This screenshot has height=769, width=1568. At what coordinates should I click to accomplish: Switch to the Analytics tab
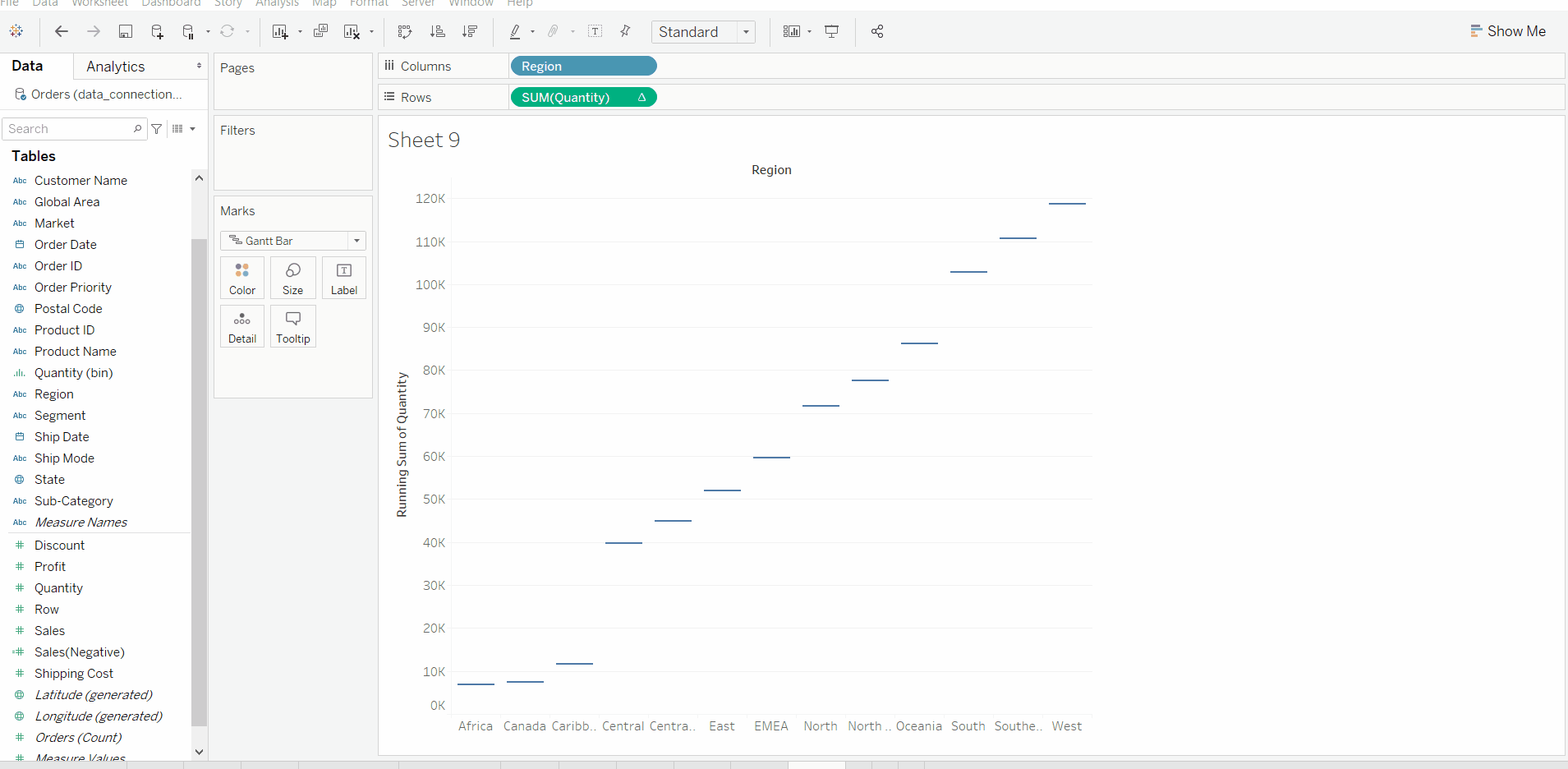click(x=116, y=67)
